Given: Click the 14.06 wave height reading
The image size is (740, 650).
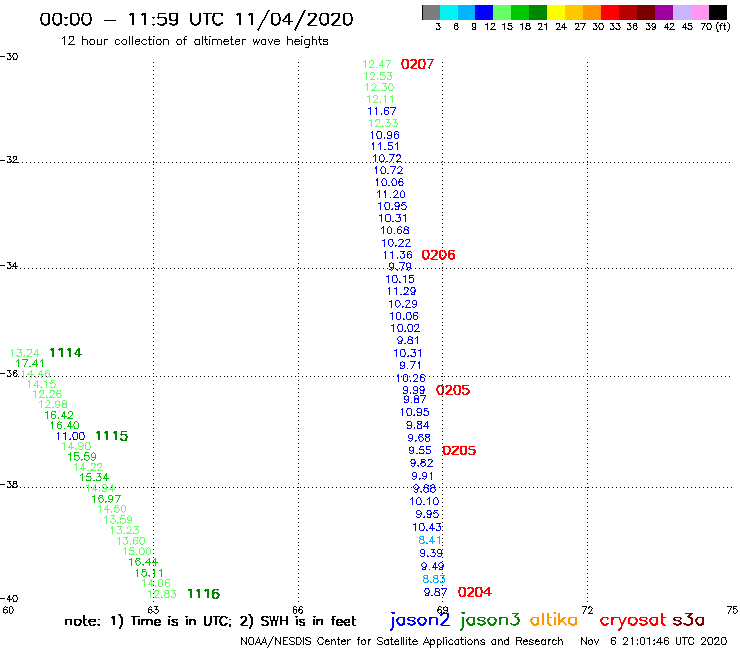Looking at the screenshot, I should (x=156, y=583).
